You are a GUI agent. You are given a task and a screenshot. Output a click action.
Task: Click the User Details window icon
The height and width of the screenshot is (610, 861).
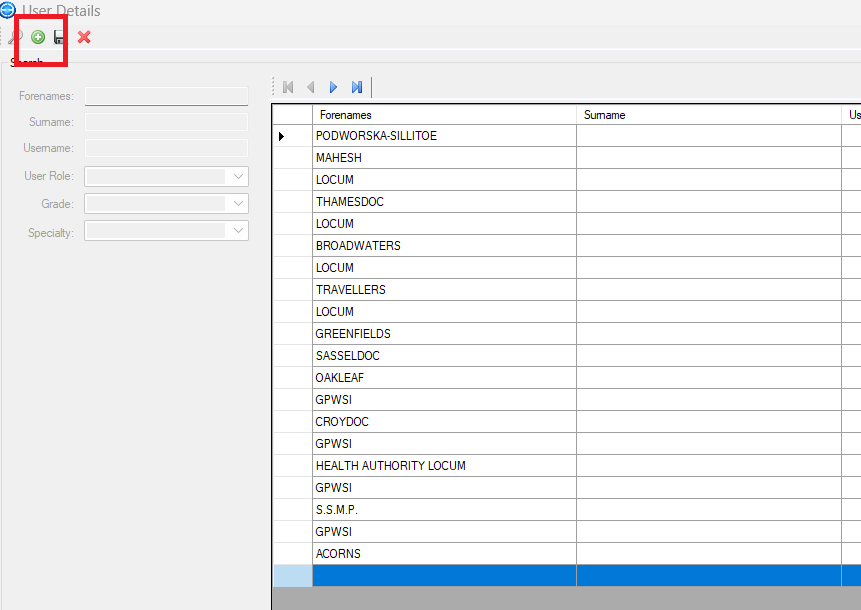tap(8, 10)
